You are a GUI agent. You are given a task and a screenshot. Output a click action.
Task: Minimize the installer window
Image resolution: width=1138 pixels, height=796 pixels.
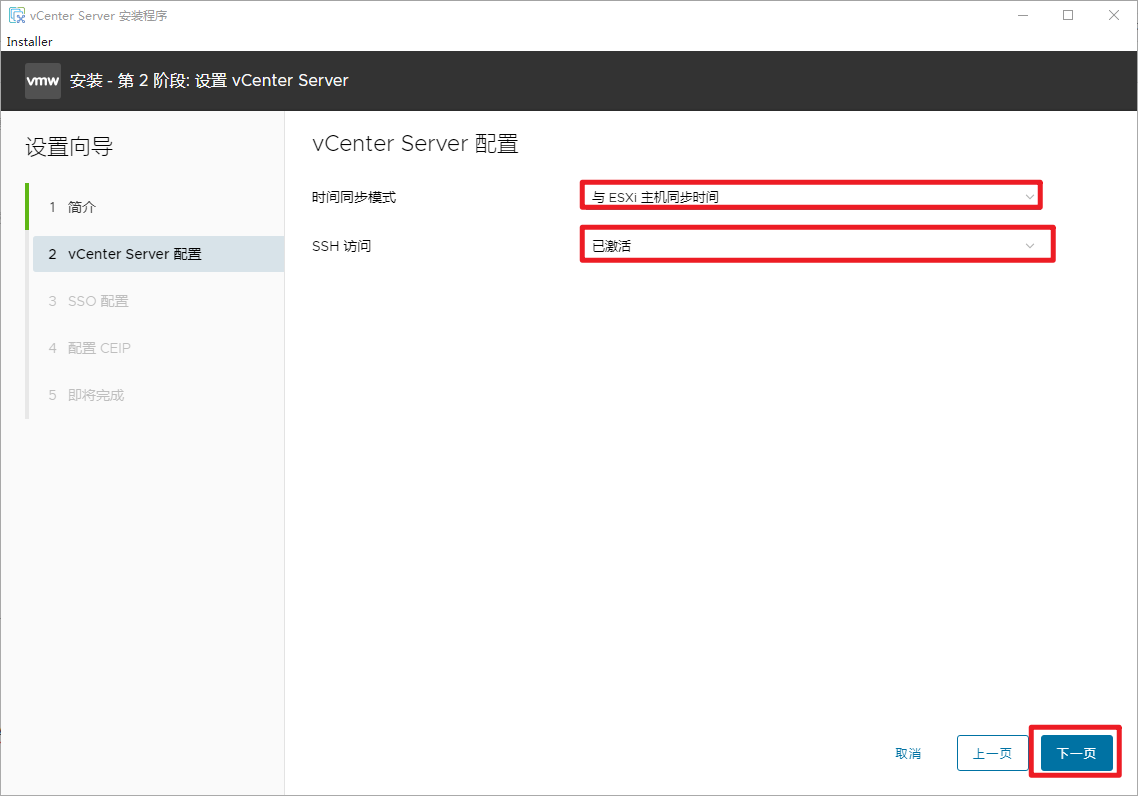(x=1022, y=15)
